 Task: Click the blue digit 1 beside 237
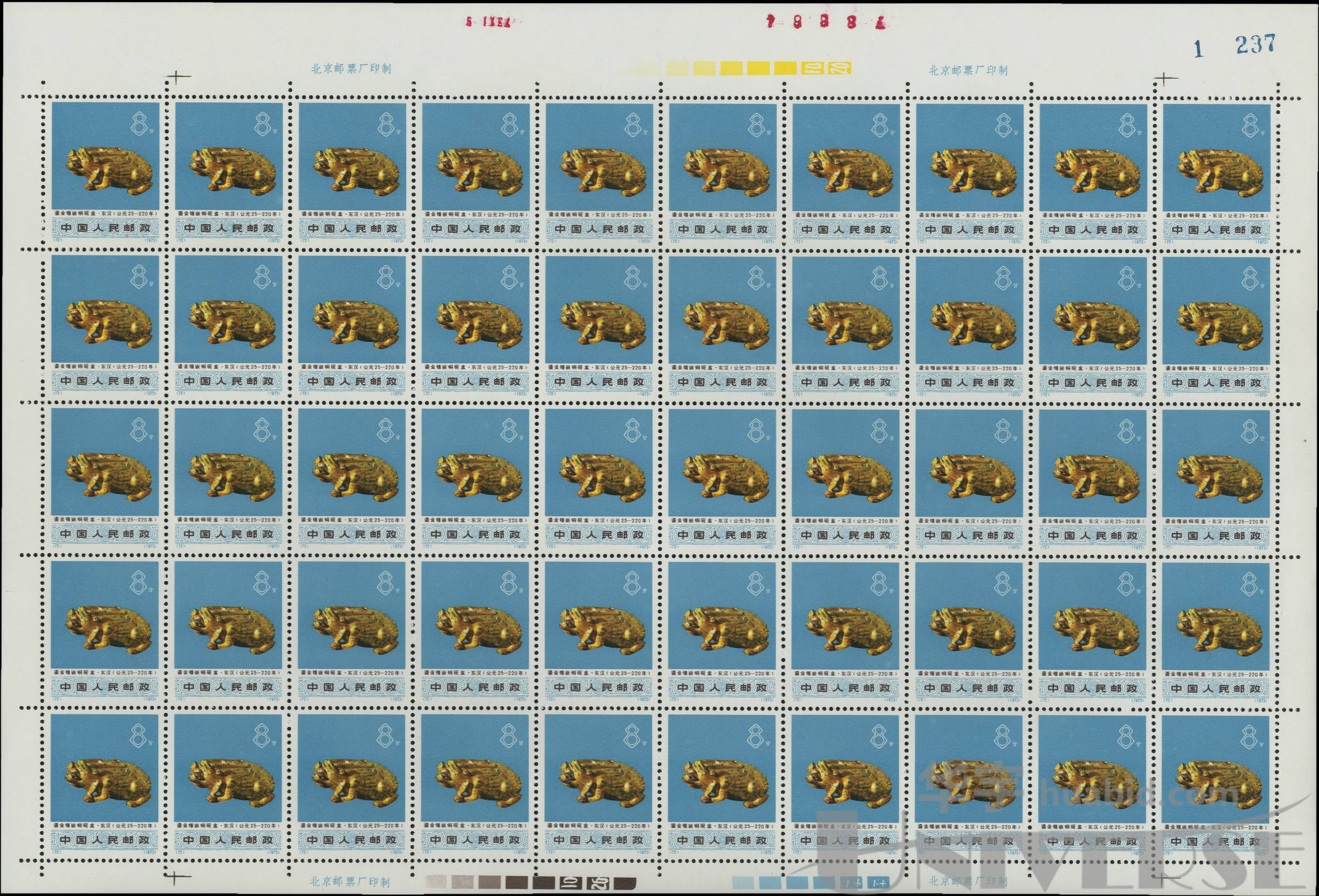pyautogui.click(x=1198, y=49)
